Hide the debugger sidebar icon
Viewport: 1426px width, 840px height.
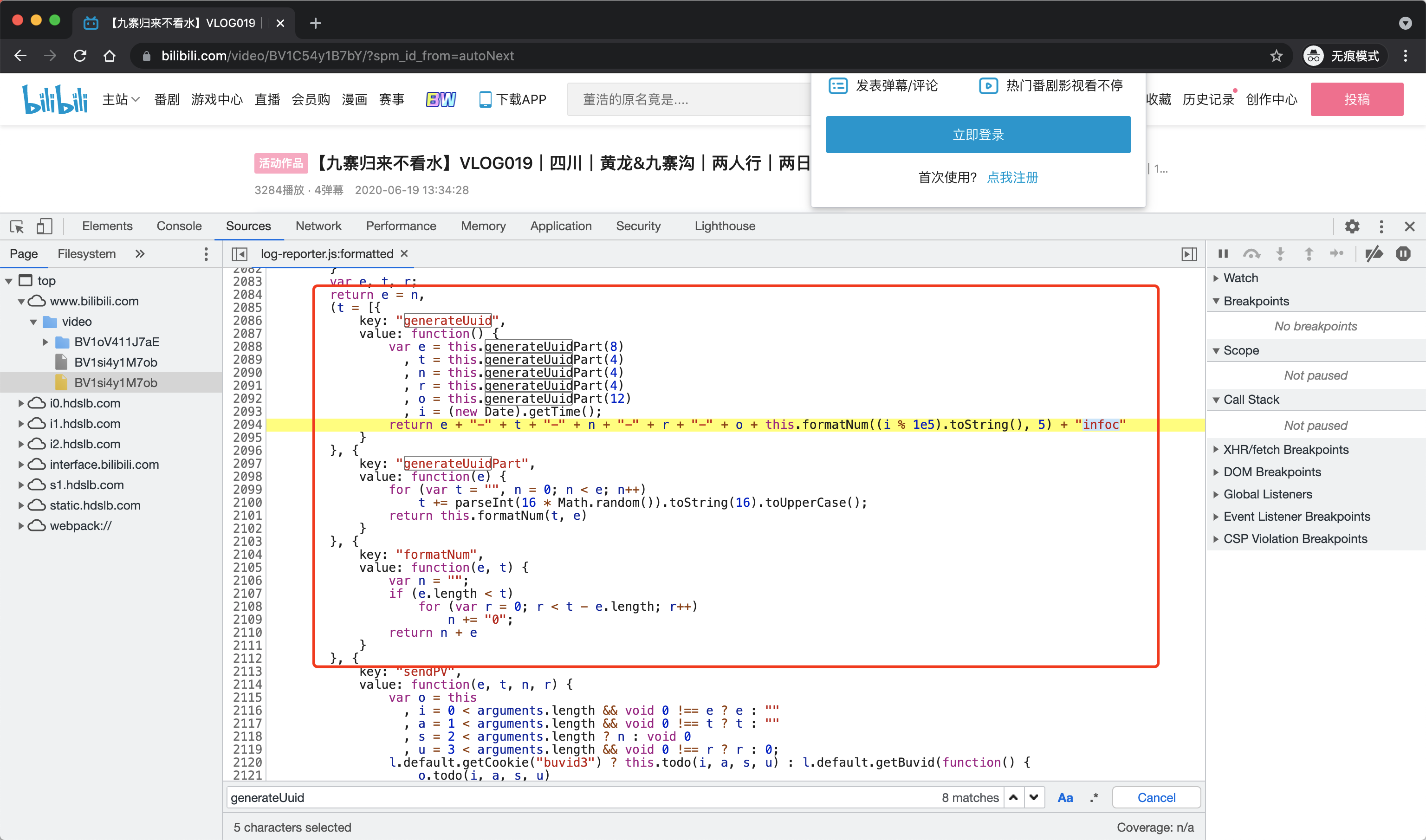(x=1189, y=254)
